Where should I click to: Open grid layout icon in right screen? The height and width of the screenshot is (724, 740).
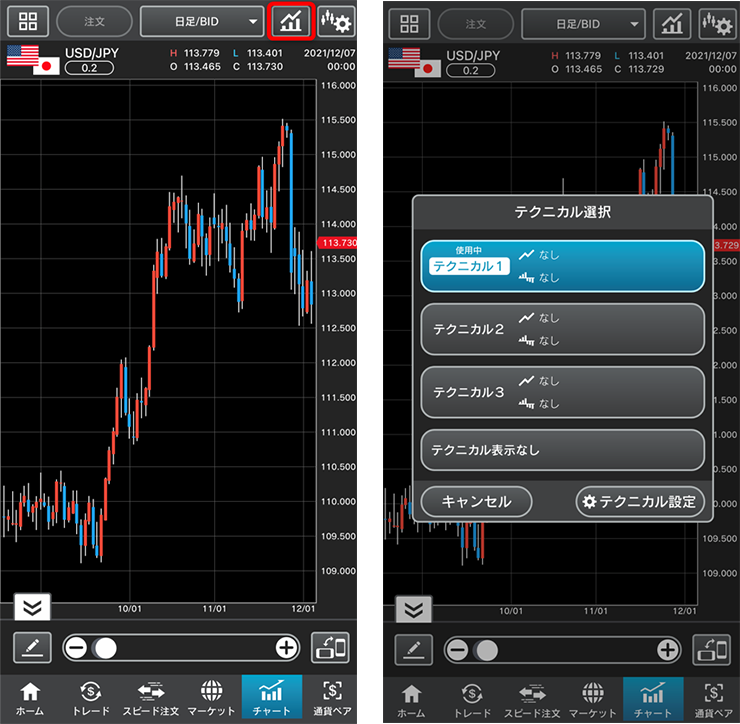click(409, 24)
